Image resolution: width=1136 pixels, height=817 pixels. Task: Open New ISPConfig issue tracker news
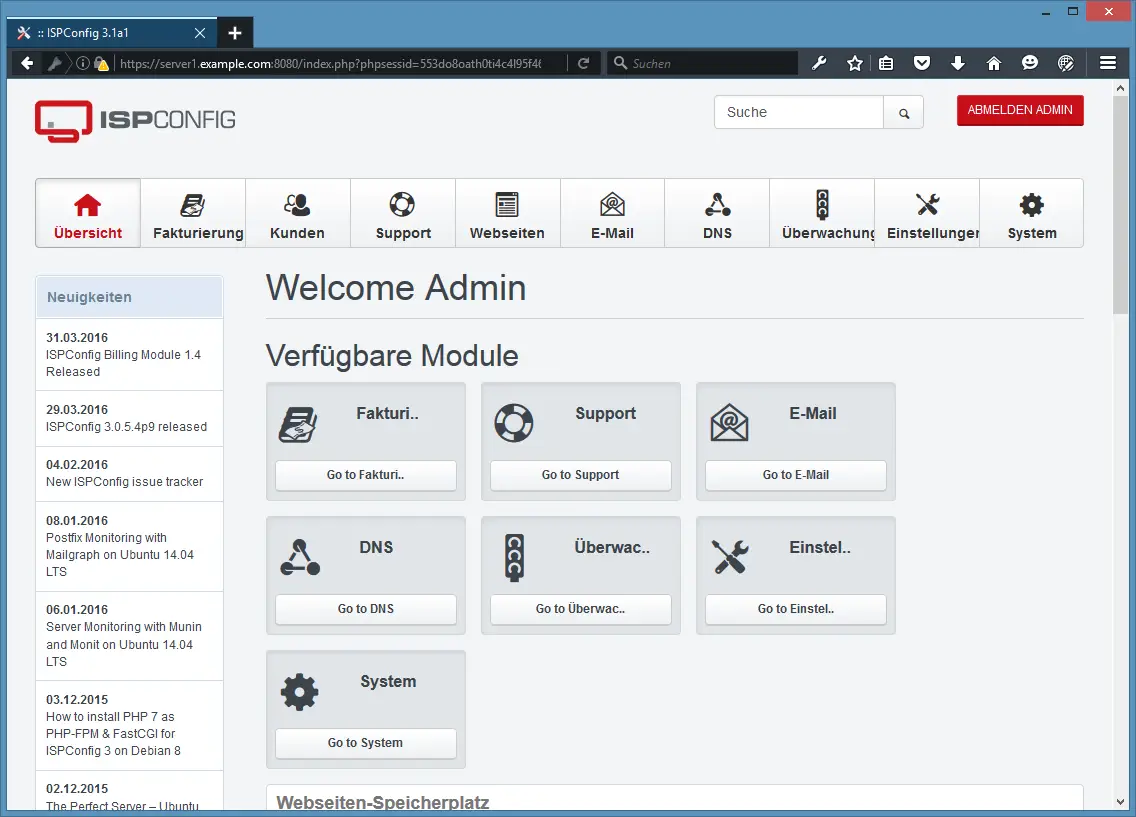click(125, 482)
